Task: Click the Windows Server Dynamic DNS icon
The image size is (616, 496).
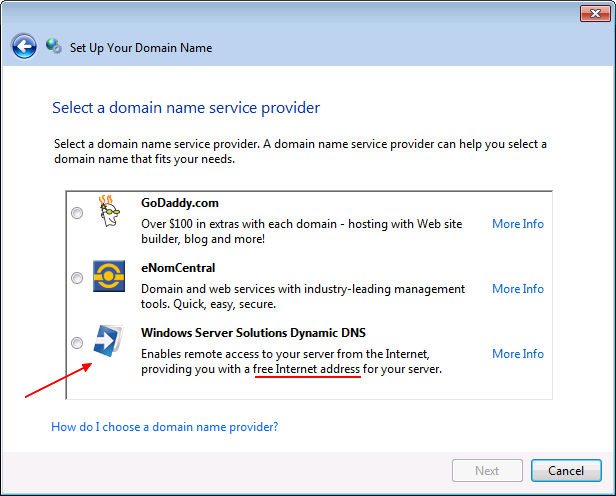Action: coord(108,341)
